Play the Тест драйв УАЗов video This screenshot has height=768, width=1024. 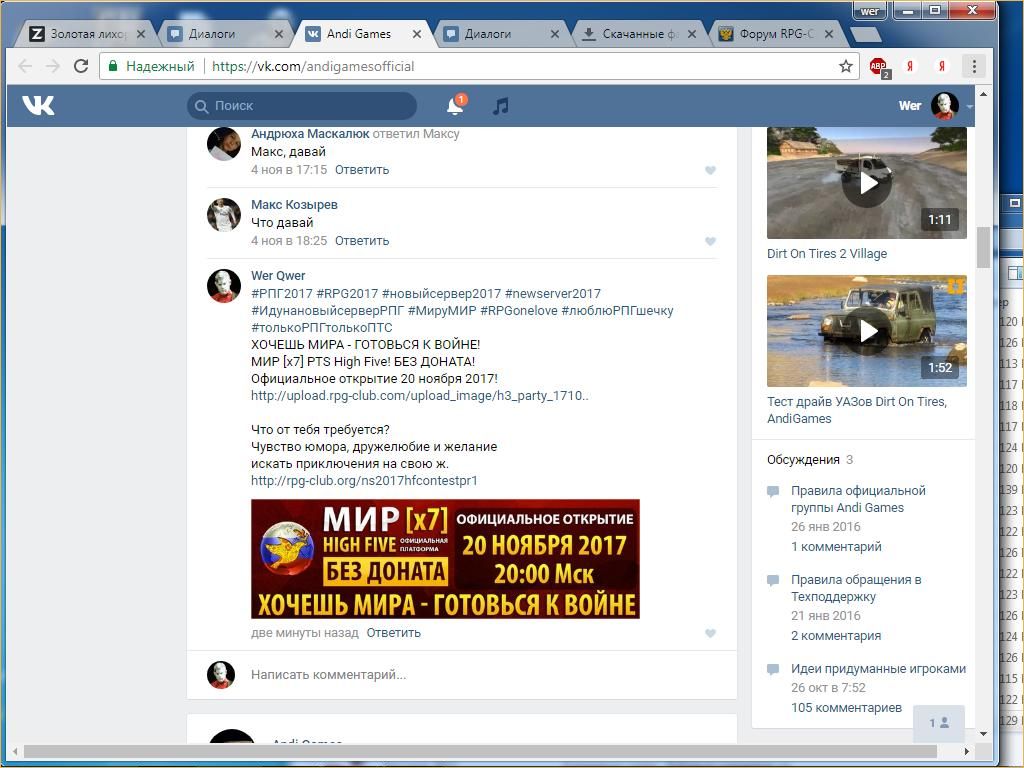(x=867, y=331)
